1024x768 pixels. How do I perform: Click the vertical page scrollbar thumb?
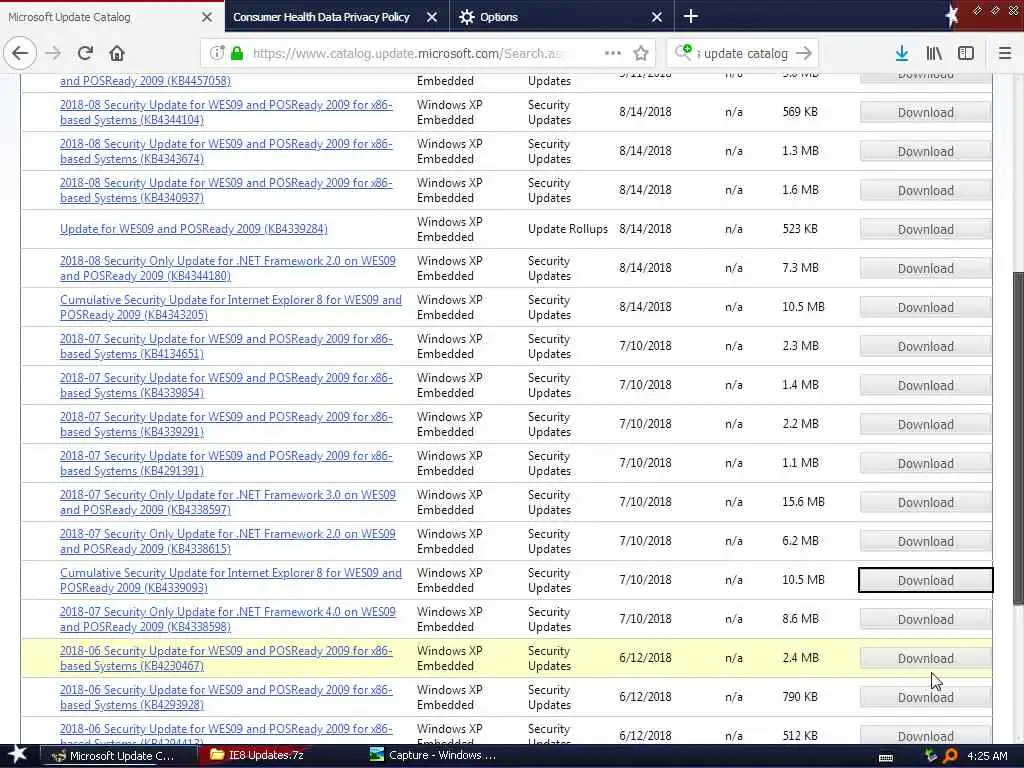click(x=1018, y=438)
